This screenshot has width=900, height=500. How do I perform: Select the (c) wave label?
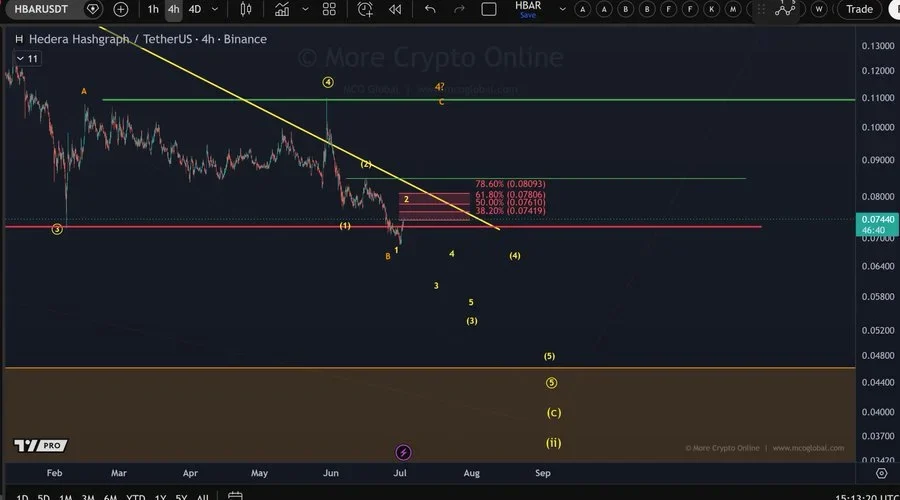pos(553,412)
